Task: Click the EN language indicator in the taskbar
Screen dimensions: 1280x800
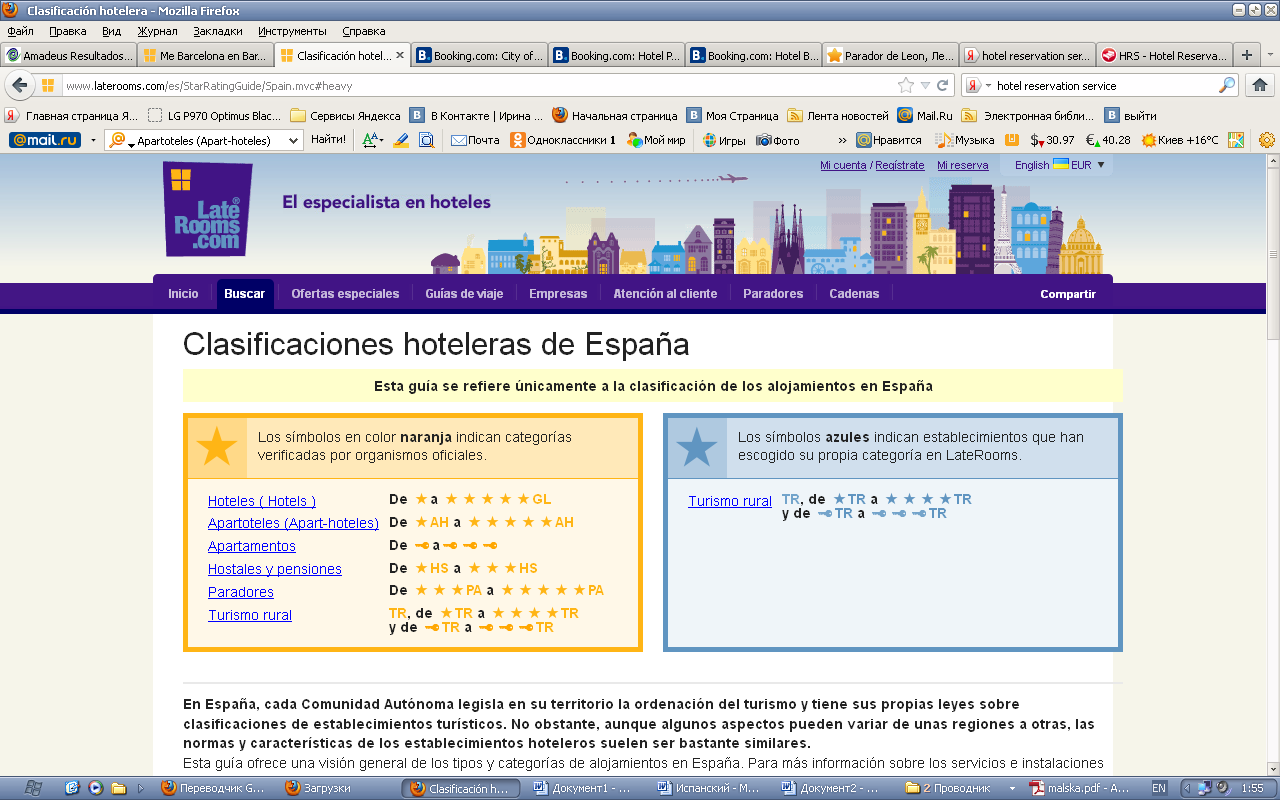Action: pyautogui.click(x=1159, y=788)
